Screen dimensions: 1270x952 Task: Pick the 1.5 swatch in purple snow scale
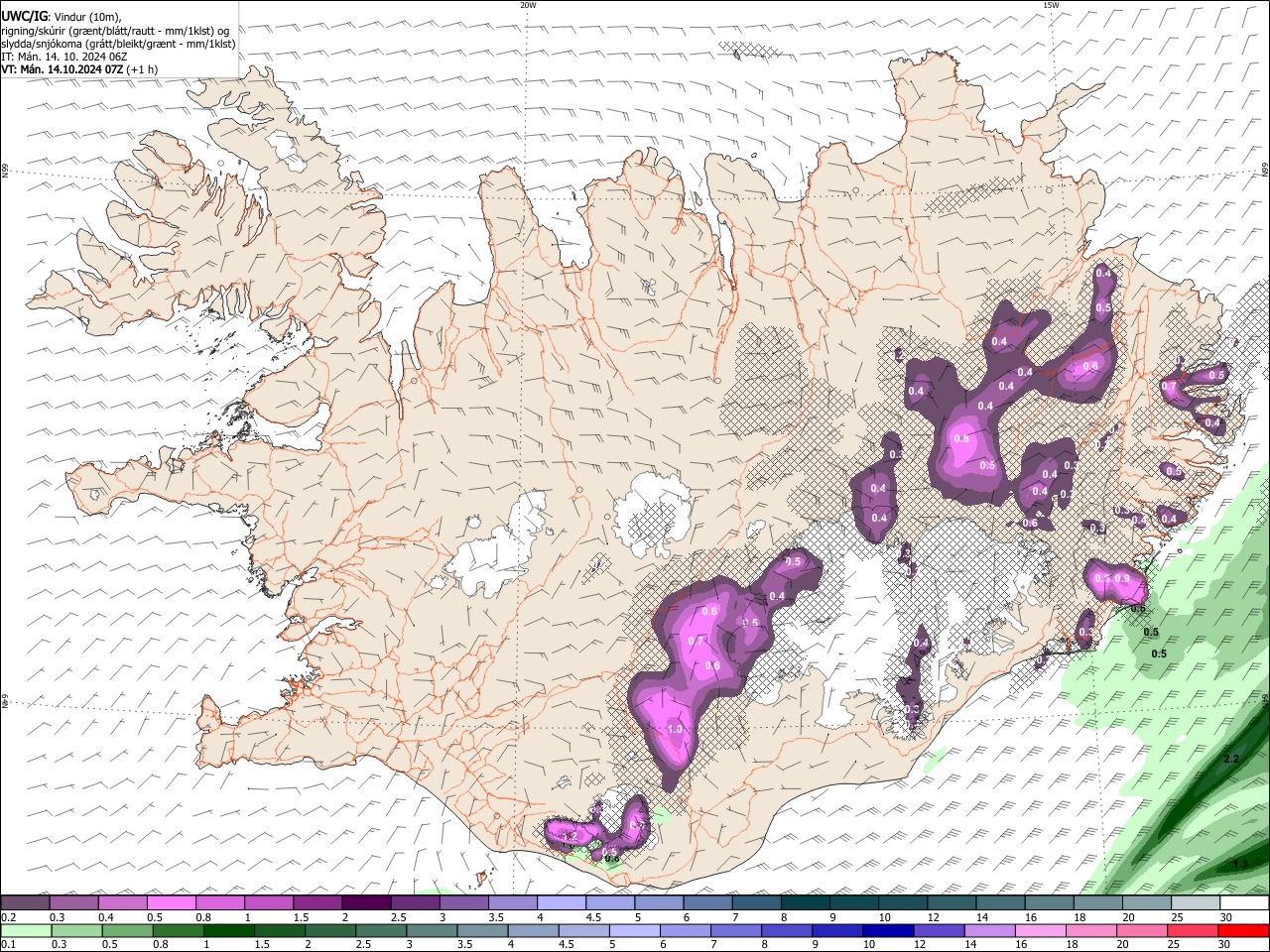click(317, 902)
